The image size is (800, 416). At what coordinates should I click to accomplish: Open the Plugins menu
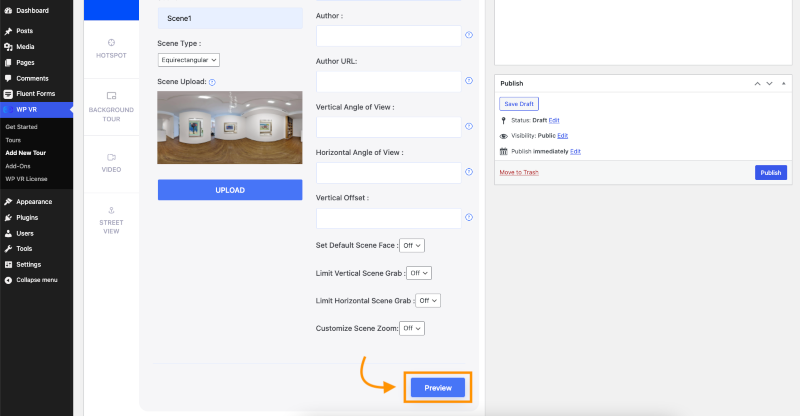pyautogui.click(x=27, y=218)
